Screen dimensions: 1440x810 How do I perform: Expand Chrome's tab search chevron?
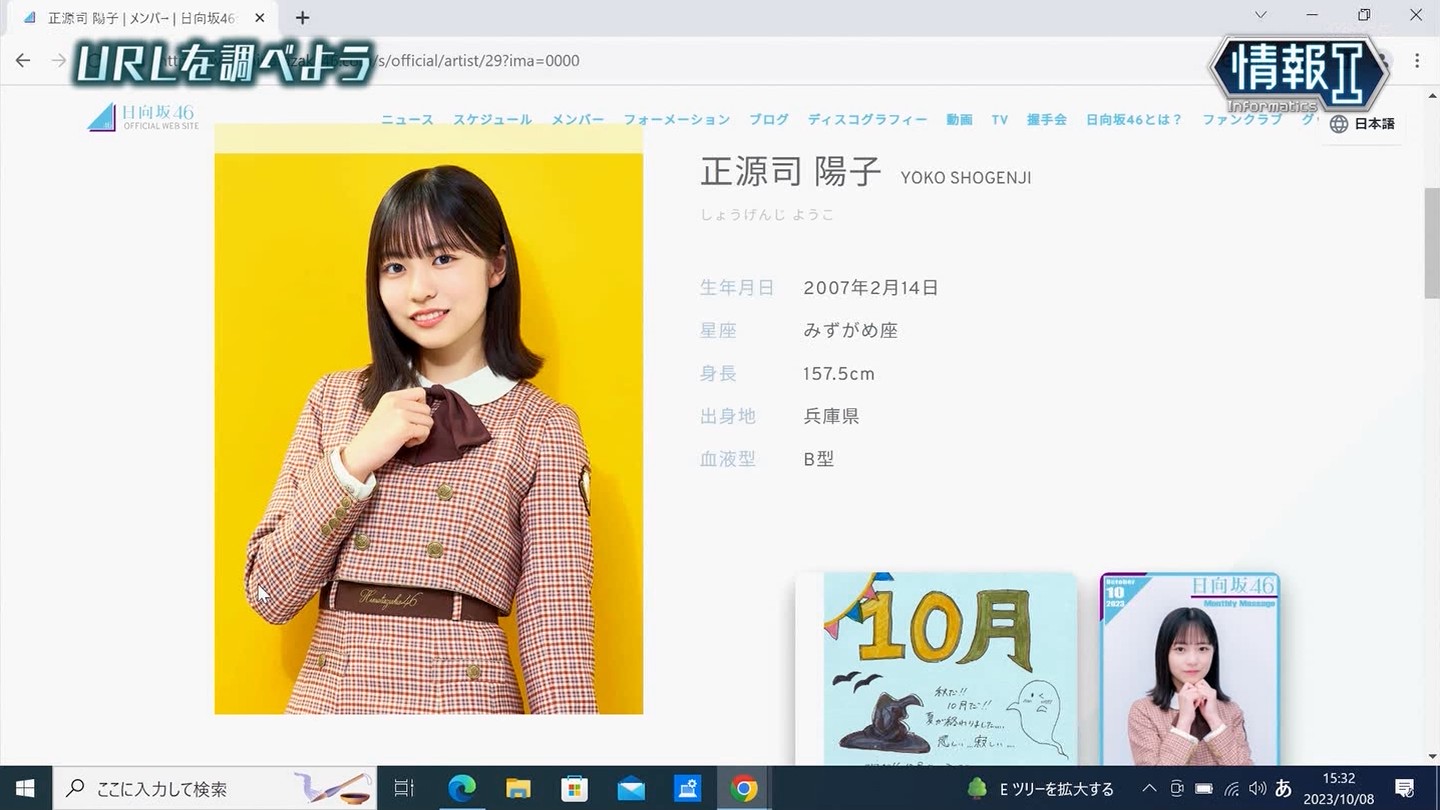click(1260, 16)
